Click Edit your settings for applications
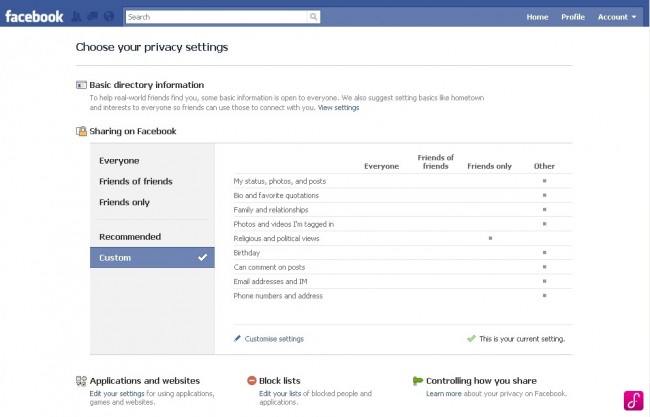Screen dimensions: 650x417 tap(117, 393)
